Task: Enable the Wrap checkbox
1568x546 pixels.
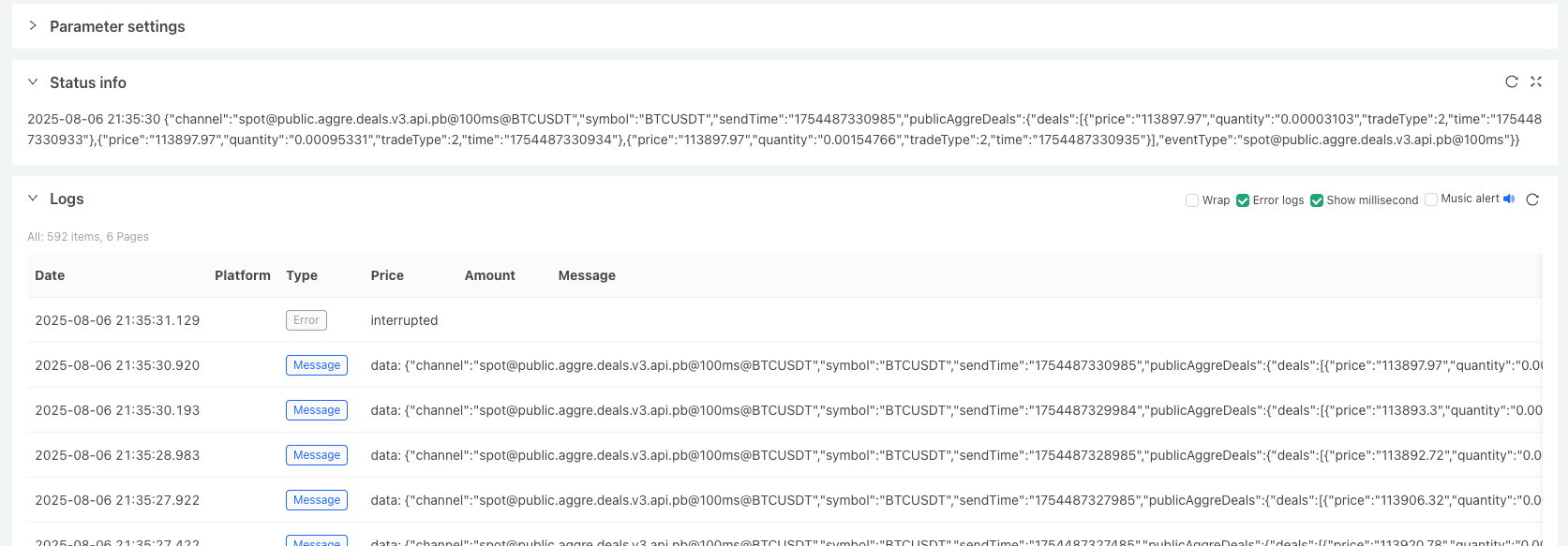Action: pos(1191,199)
